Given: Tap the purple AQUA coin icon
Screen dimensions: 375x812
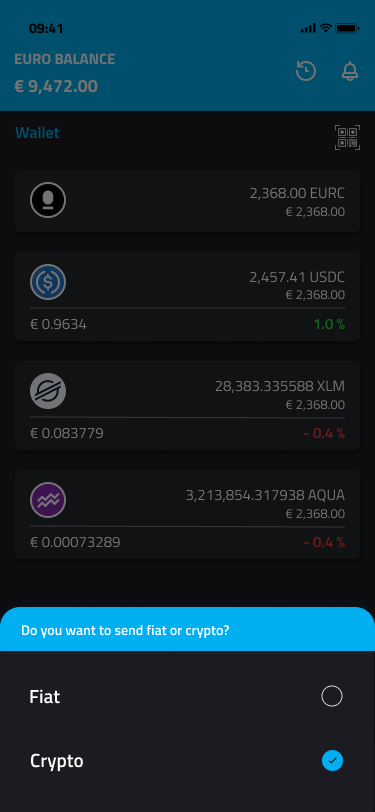Looking at the screenshot, I should tap(48, 500).
